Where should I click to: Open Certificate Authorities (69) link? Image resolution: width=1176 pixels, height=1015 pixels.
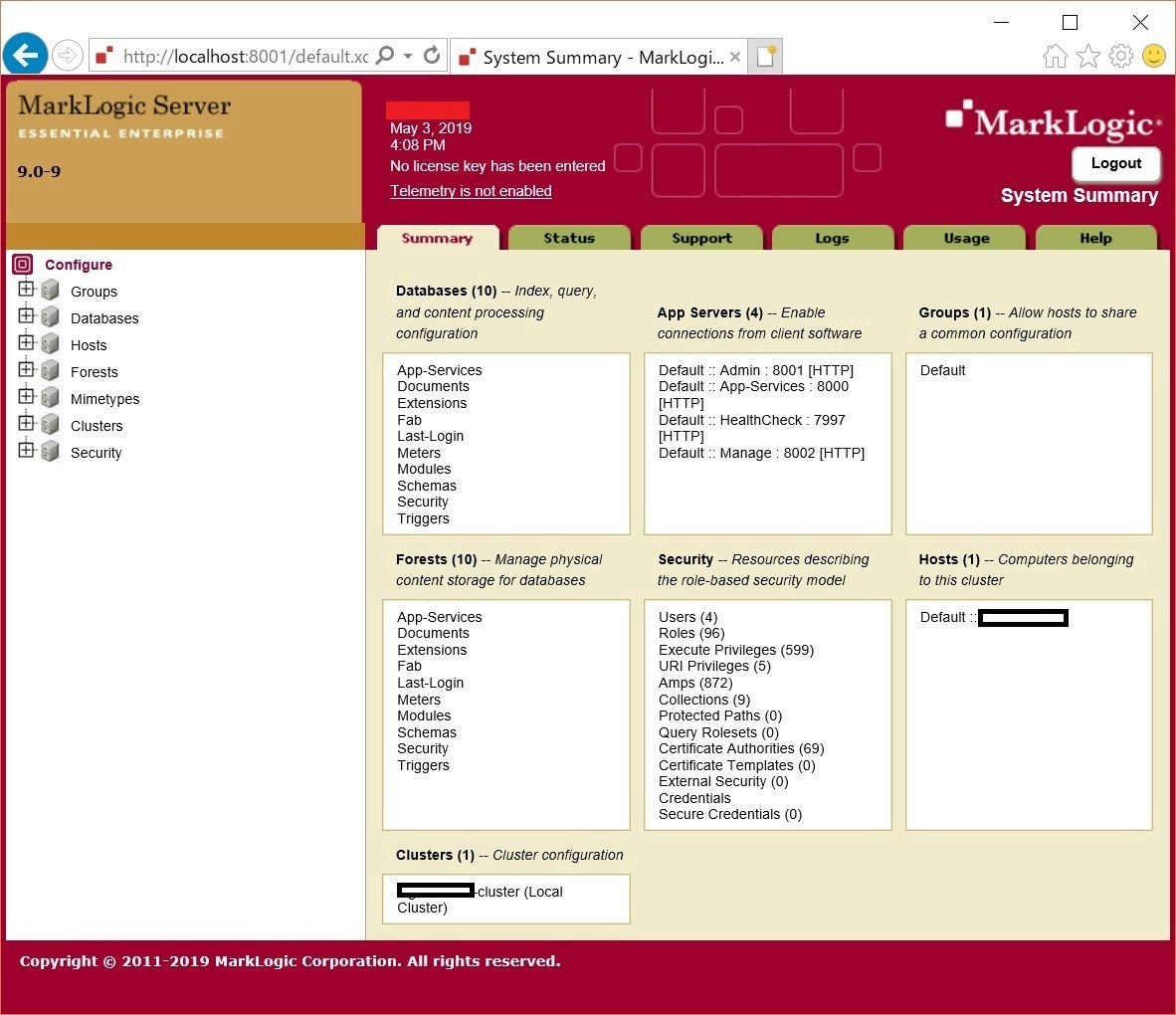click(741, 748)
